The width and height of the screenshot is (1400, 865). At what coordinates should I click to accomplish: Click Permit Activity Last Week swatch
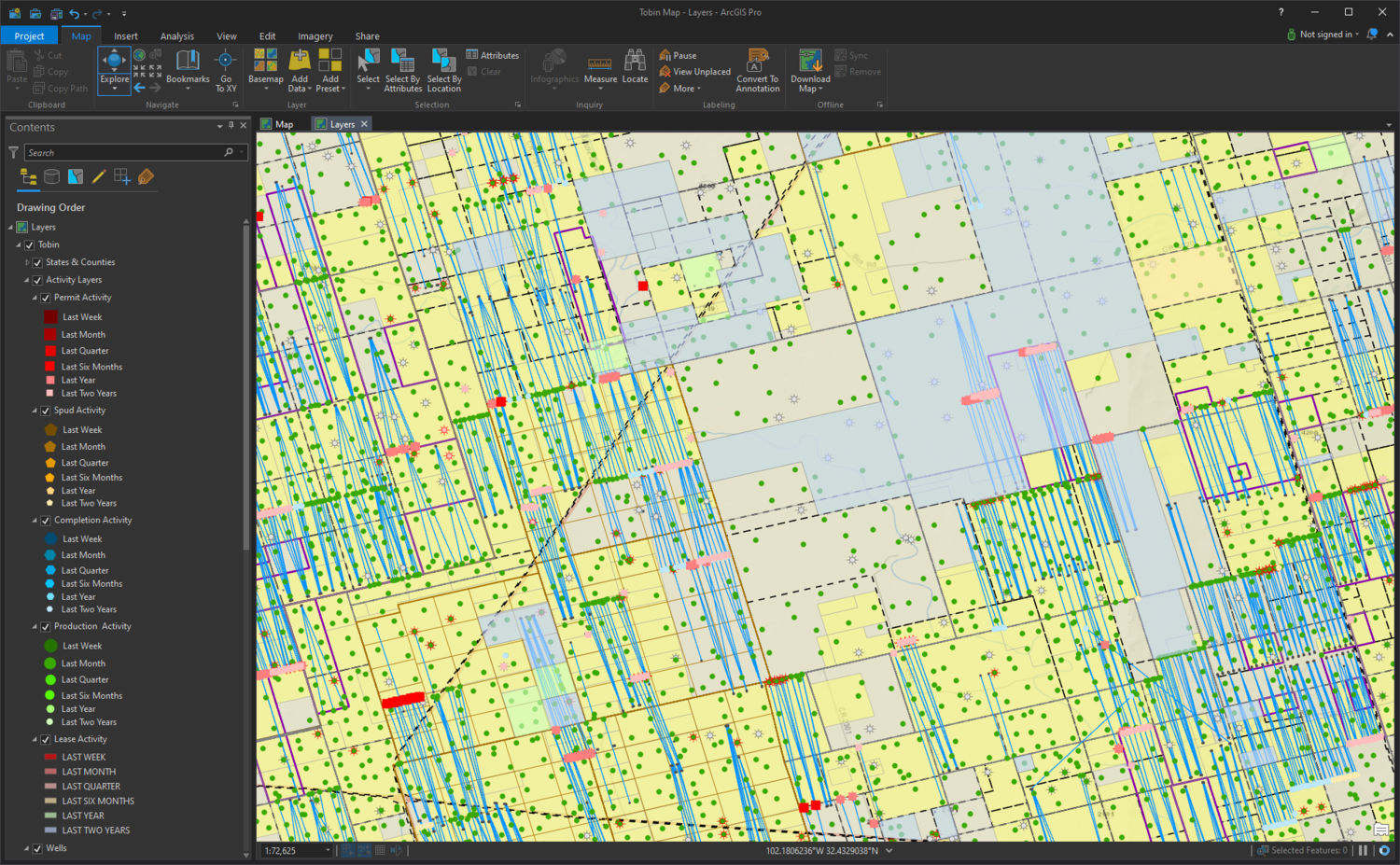click(x=51, y=317)
